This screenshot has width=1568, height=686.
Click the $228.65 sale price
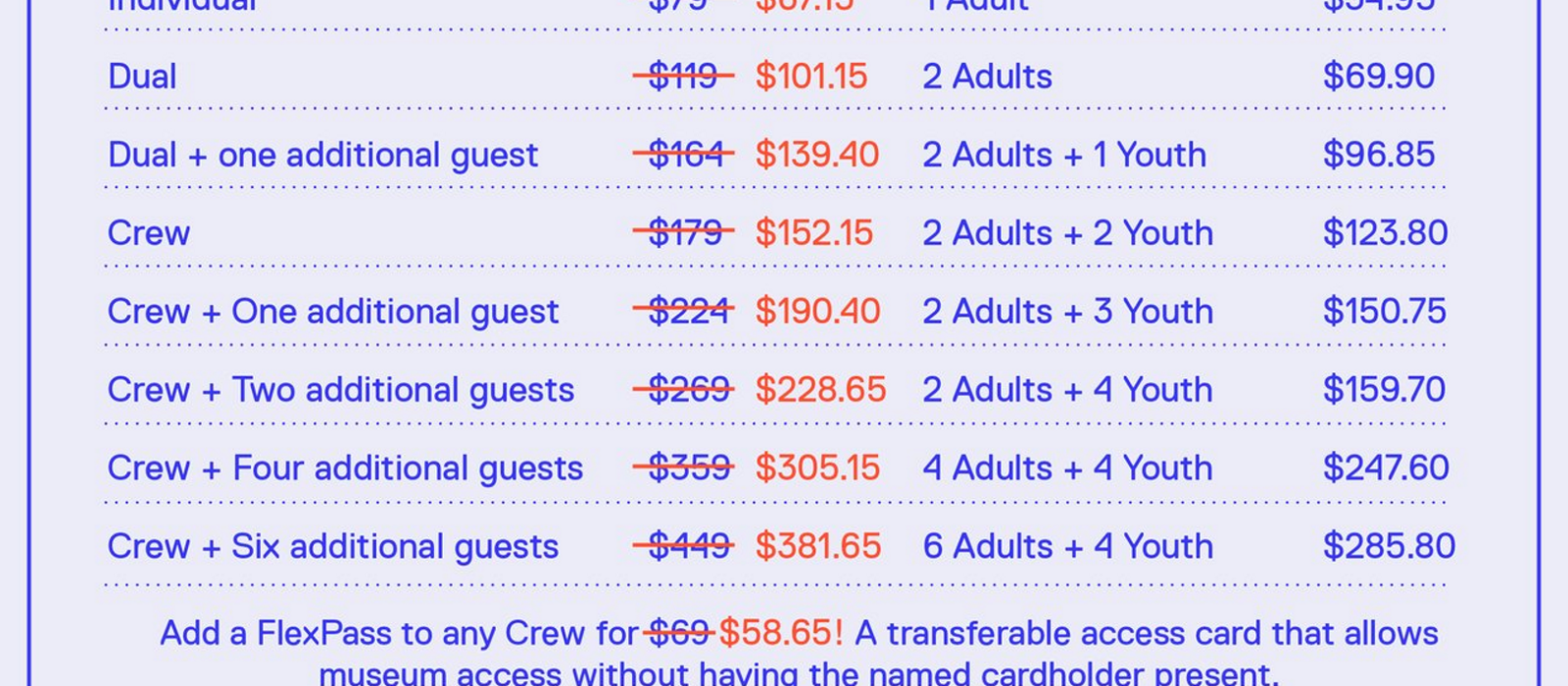tap(820, 390)
